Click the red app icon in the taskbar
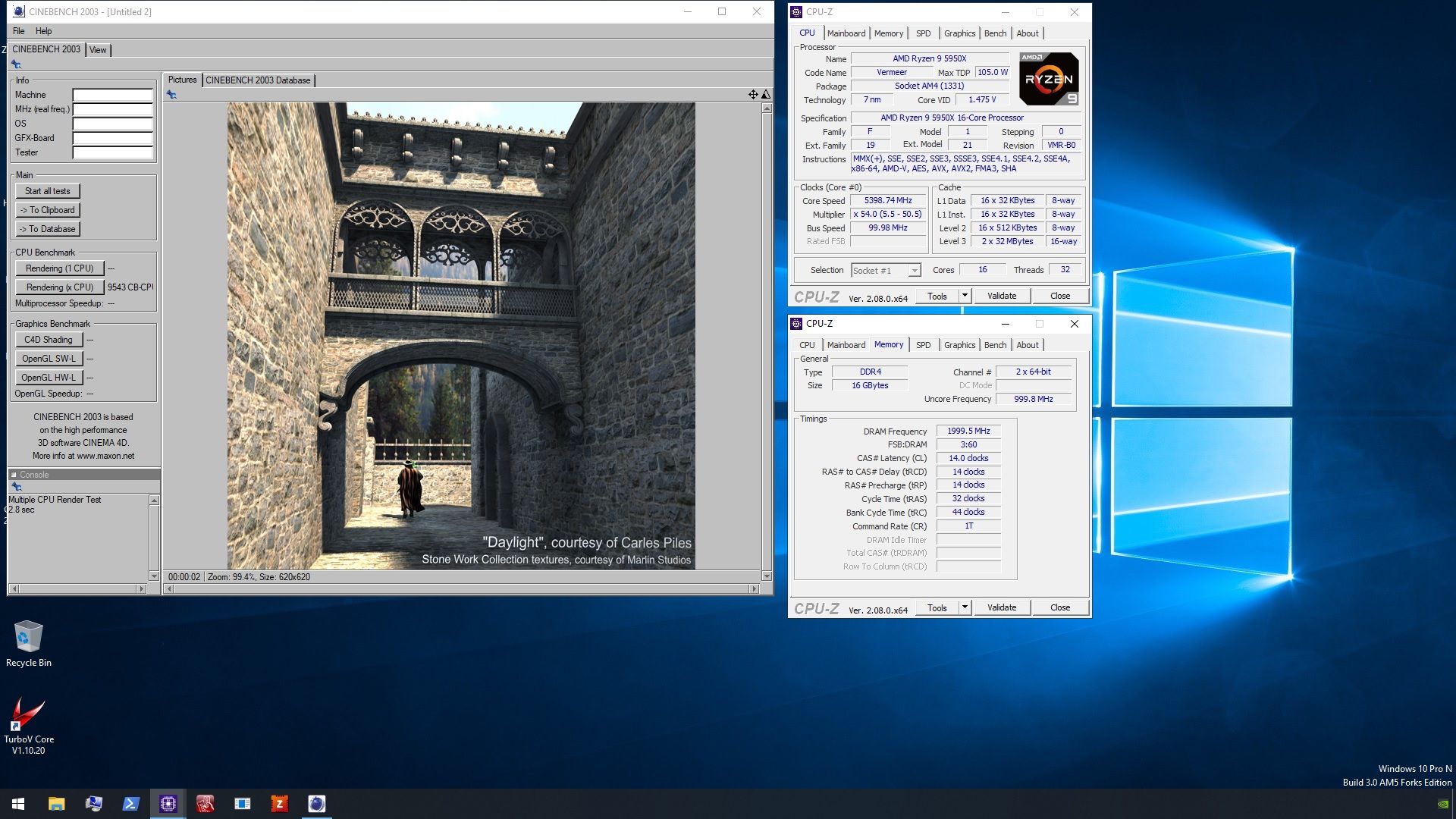1456x819 pixels. (205, 804)
